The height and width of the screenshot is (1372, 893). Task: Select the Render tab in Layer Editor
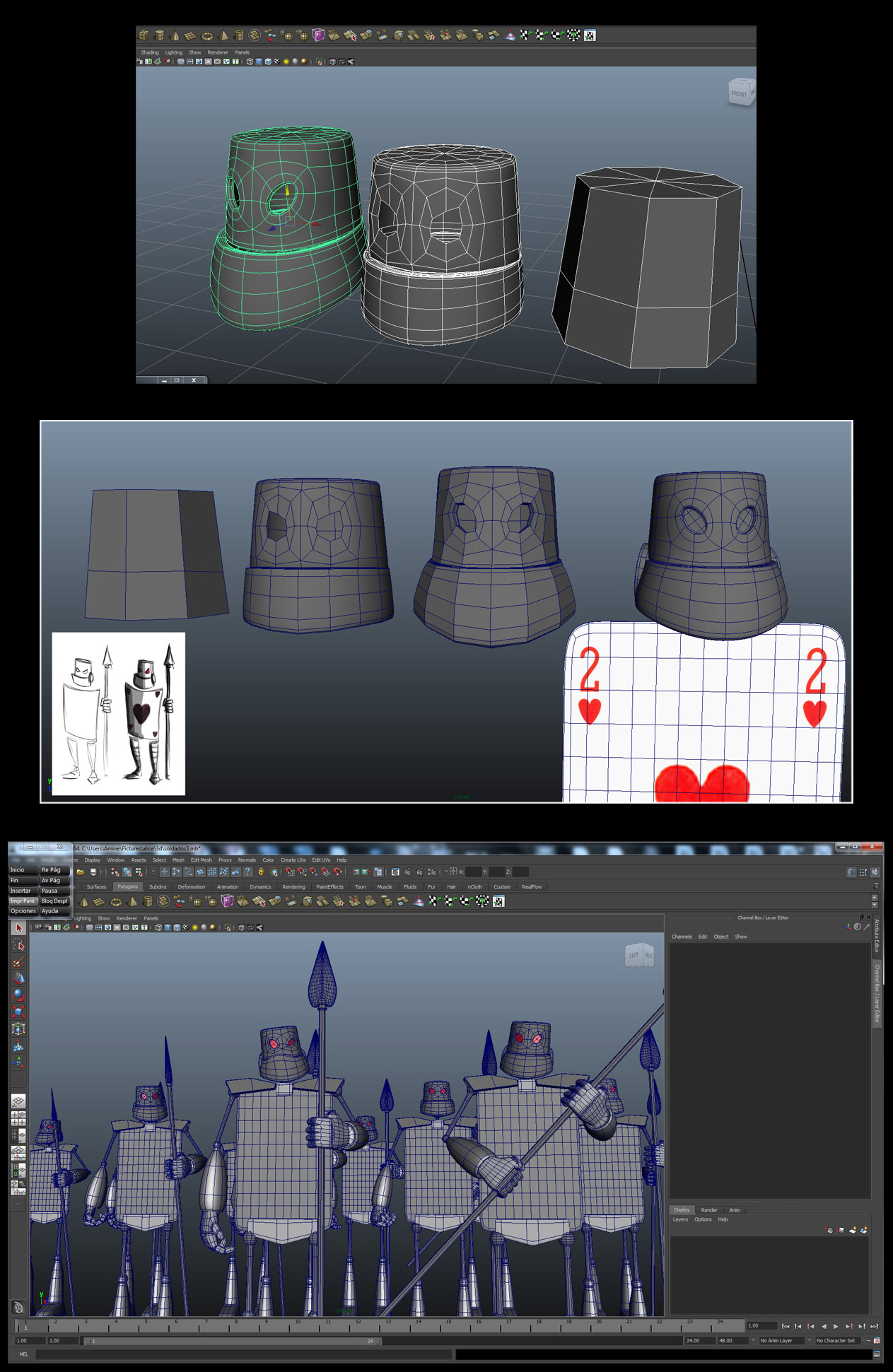[709, 1210]
